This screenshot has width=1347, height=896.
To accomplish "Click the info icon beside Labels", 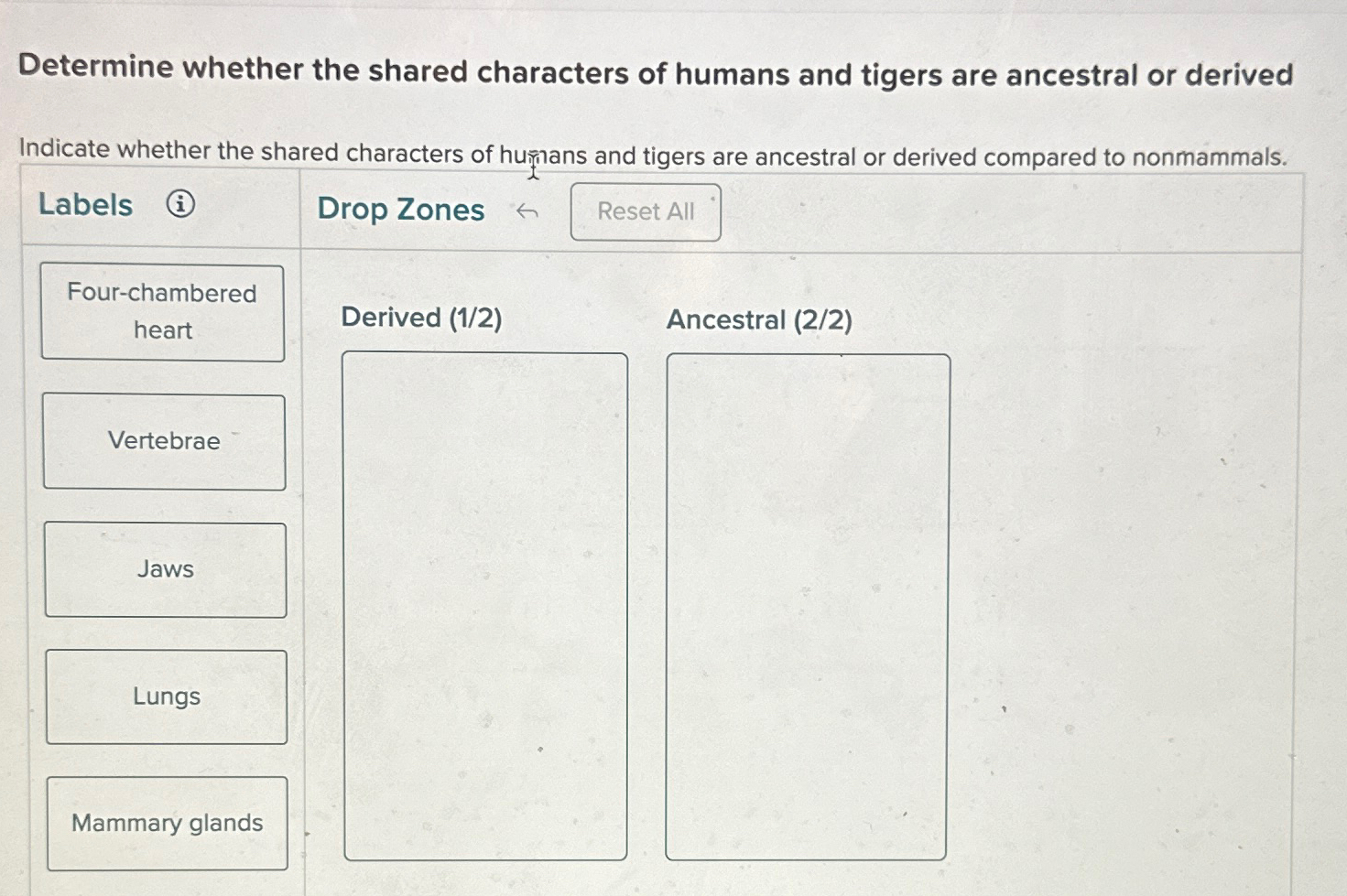I will tap(181, 205).
